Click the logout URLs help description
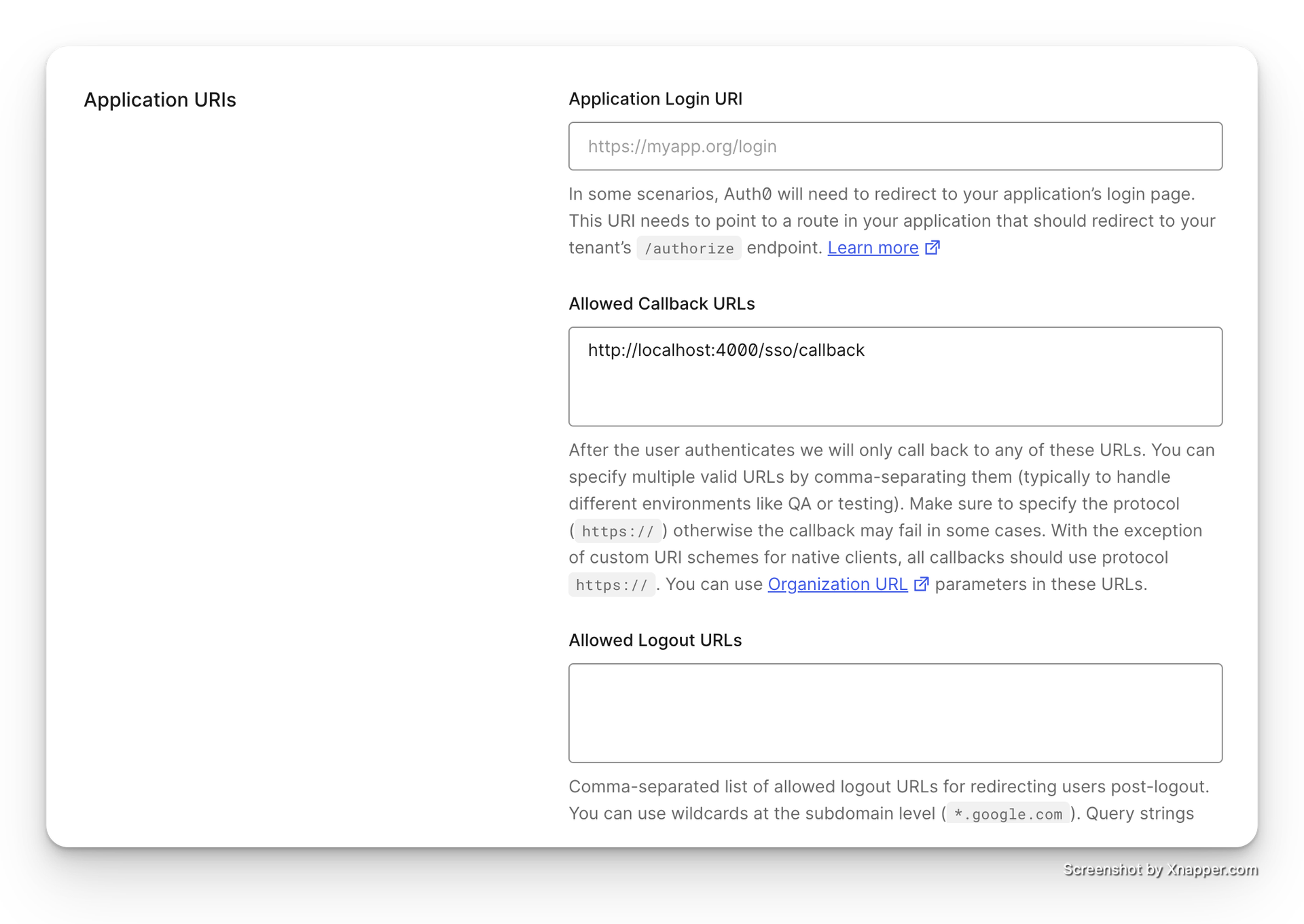Image resolution: width=1304 pixels, height=924 pixels. [888, 787]
